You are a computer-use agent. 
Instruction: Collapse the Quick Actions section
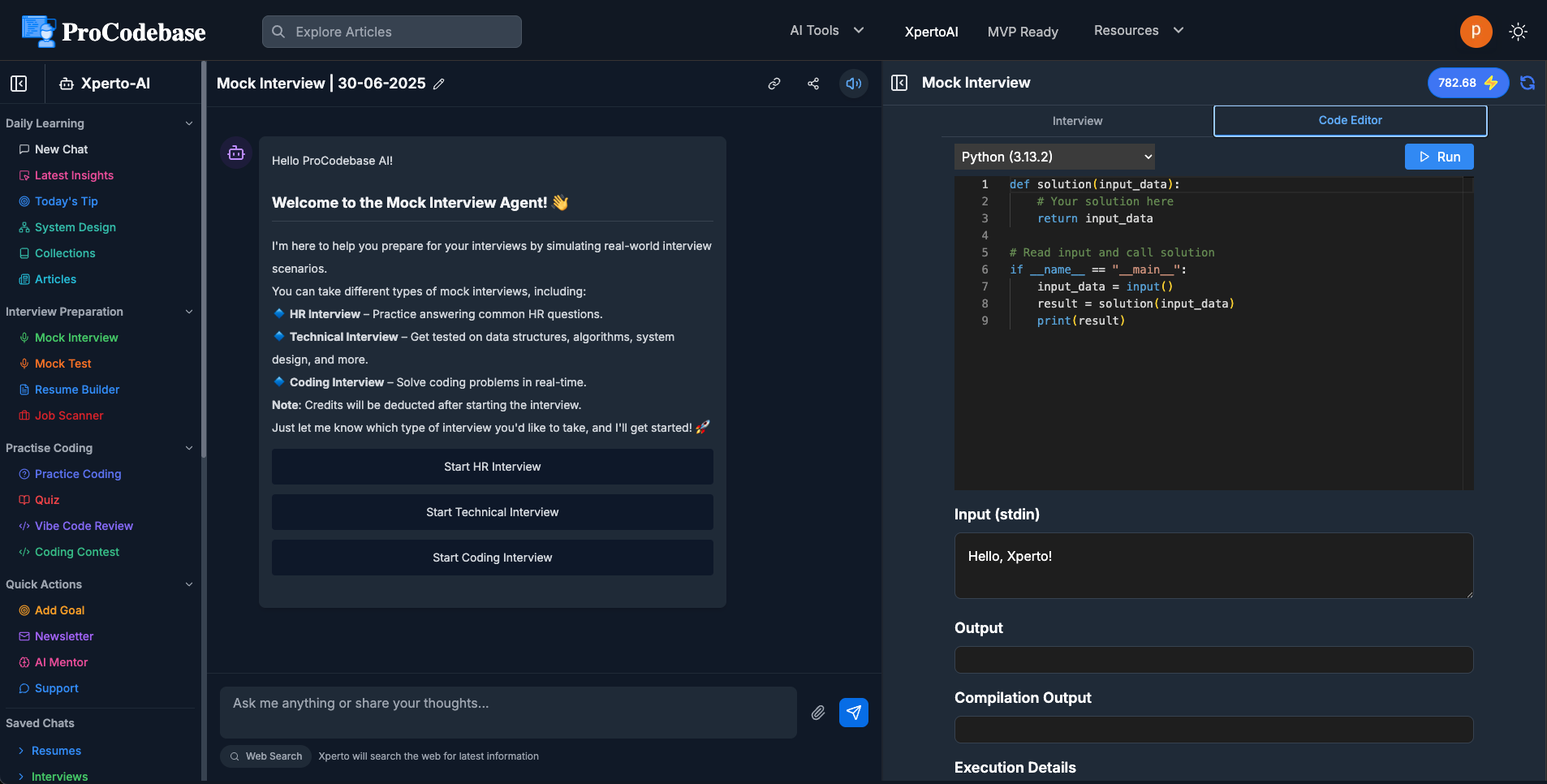click(x=189, y=584)
